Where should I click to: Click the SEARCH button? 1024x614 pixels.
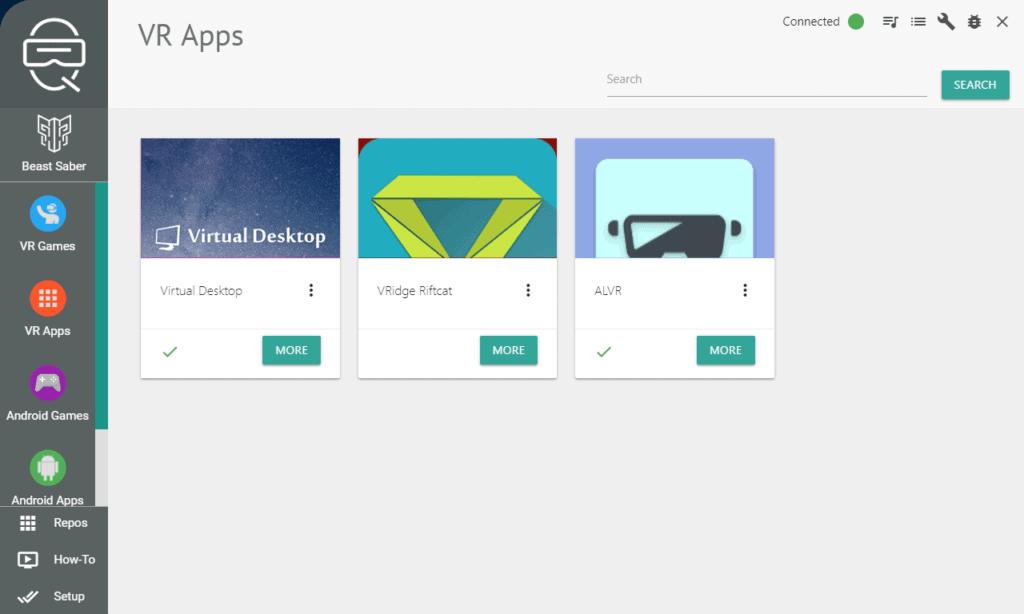pos(975,85)
